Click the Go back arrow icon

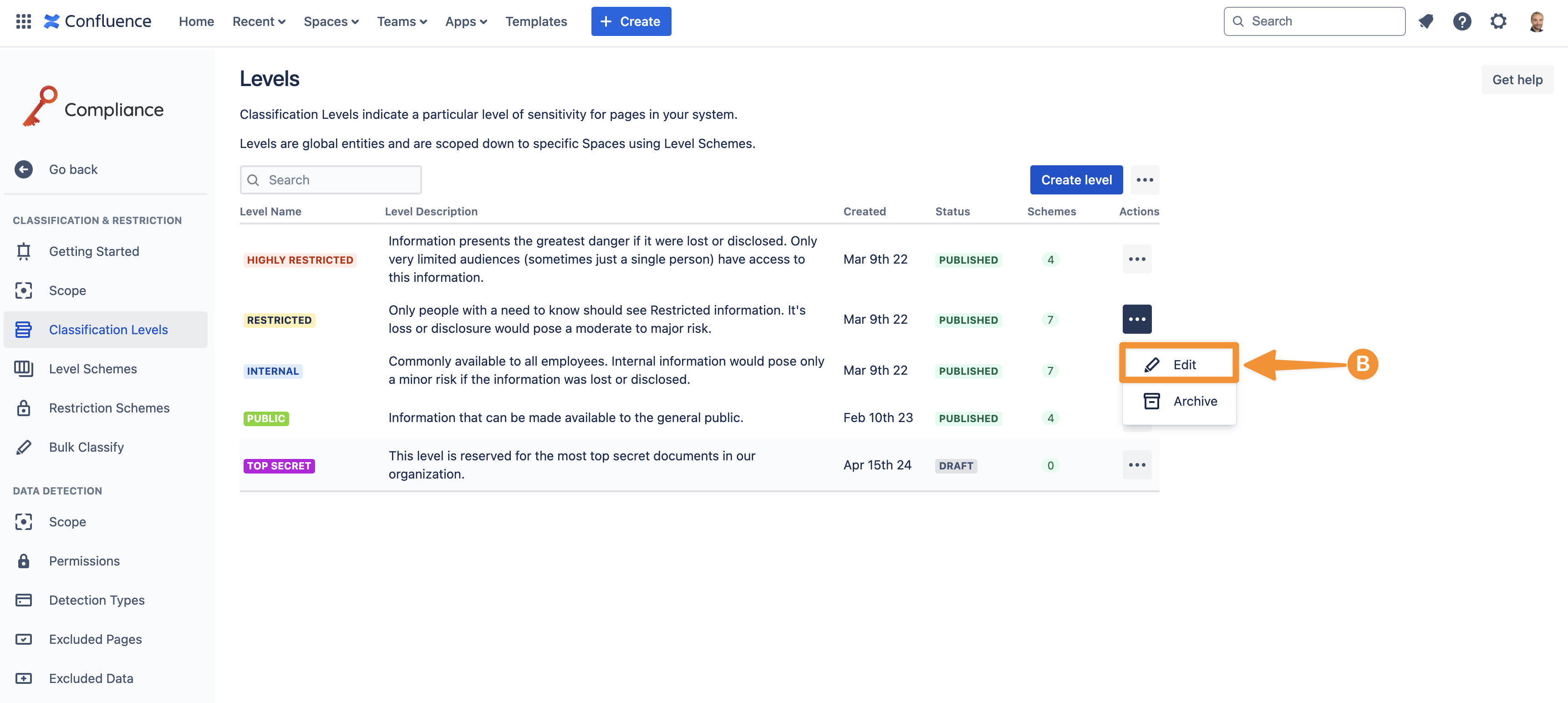coord(24,169)
